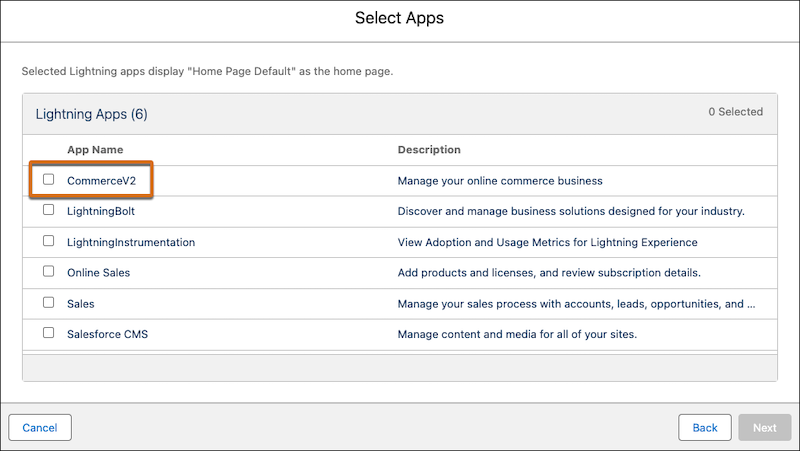Click the Cancel button
Viewport: 800px width, 451px height.
point(40,428)
